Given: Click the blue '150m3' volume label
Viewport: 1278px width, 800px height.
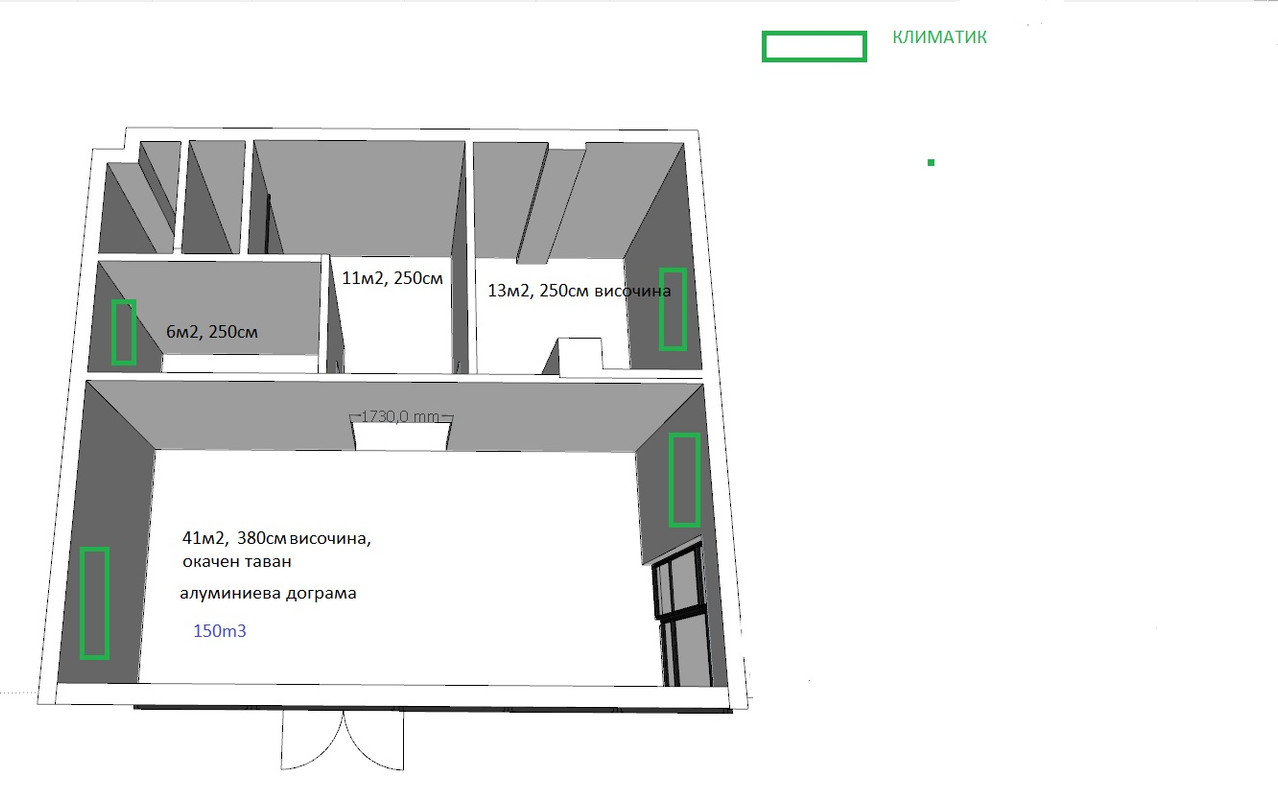Looking at the screenshot, I should [x=218, y=632].
